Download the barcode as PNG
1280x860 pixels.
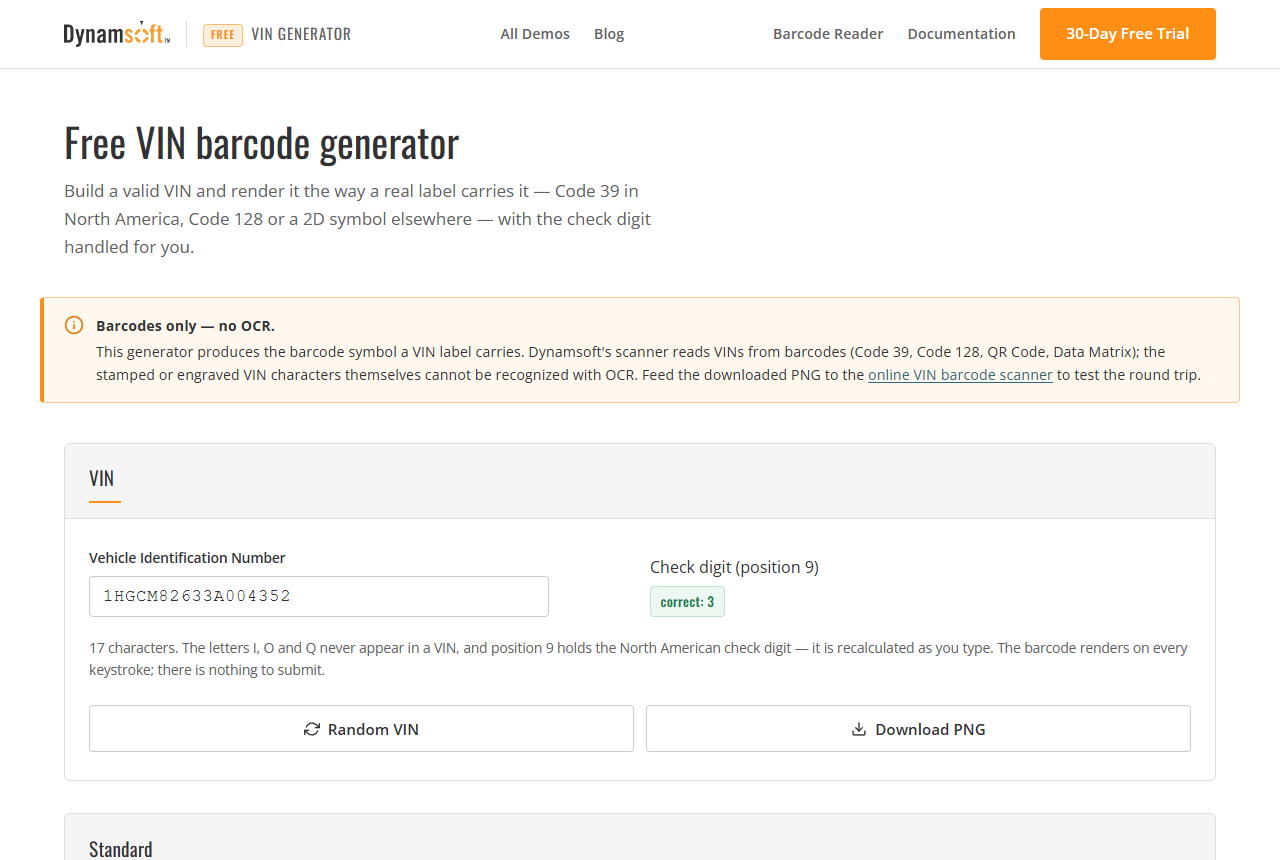[x=918, y=728]
